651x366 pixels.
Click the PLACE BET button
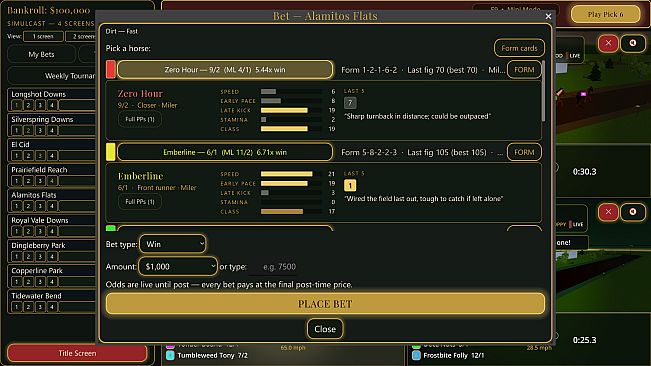[x=325, y=304]
